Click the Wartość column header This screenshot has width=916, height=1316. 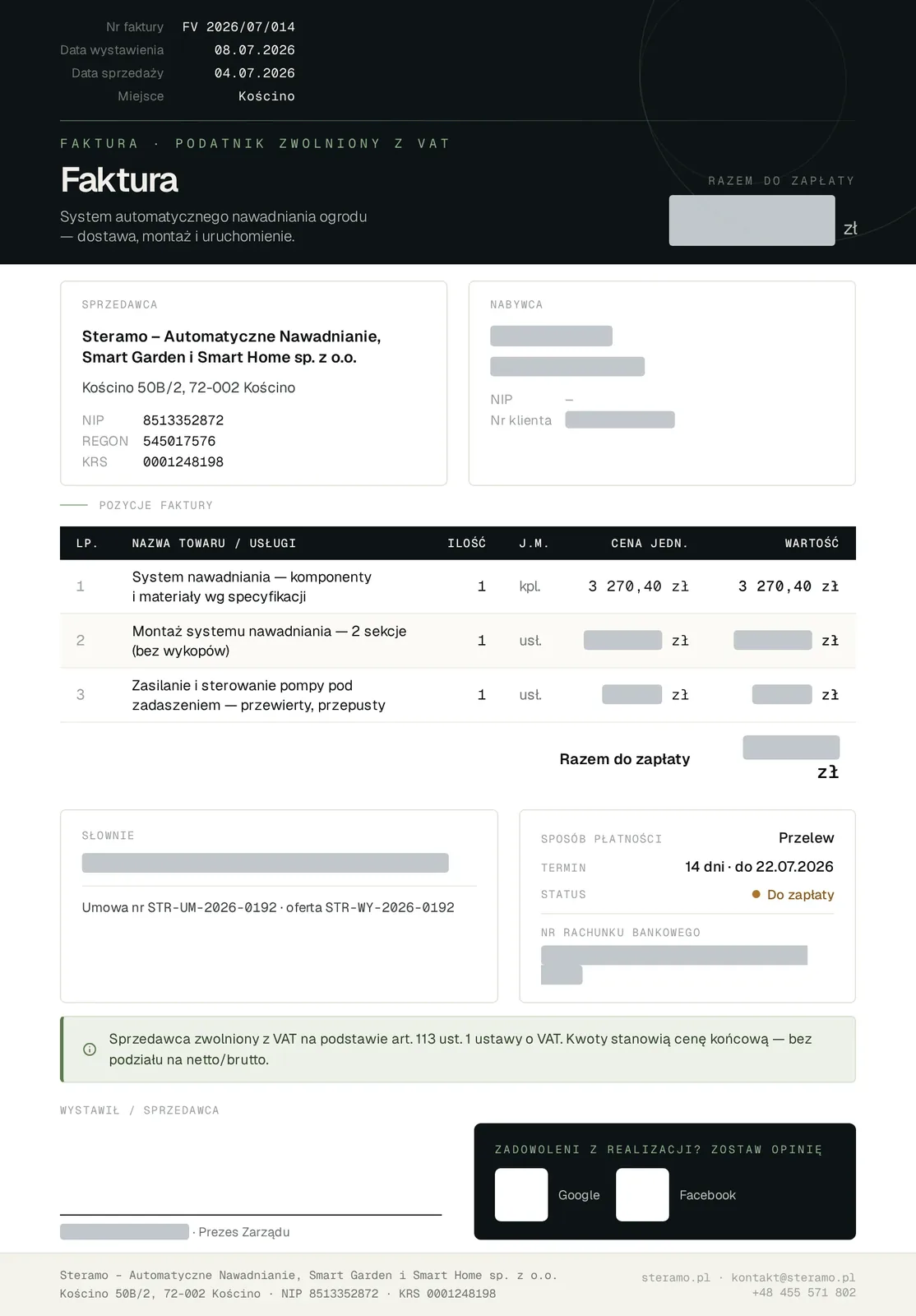click(812, 544)
